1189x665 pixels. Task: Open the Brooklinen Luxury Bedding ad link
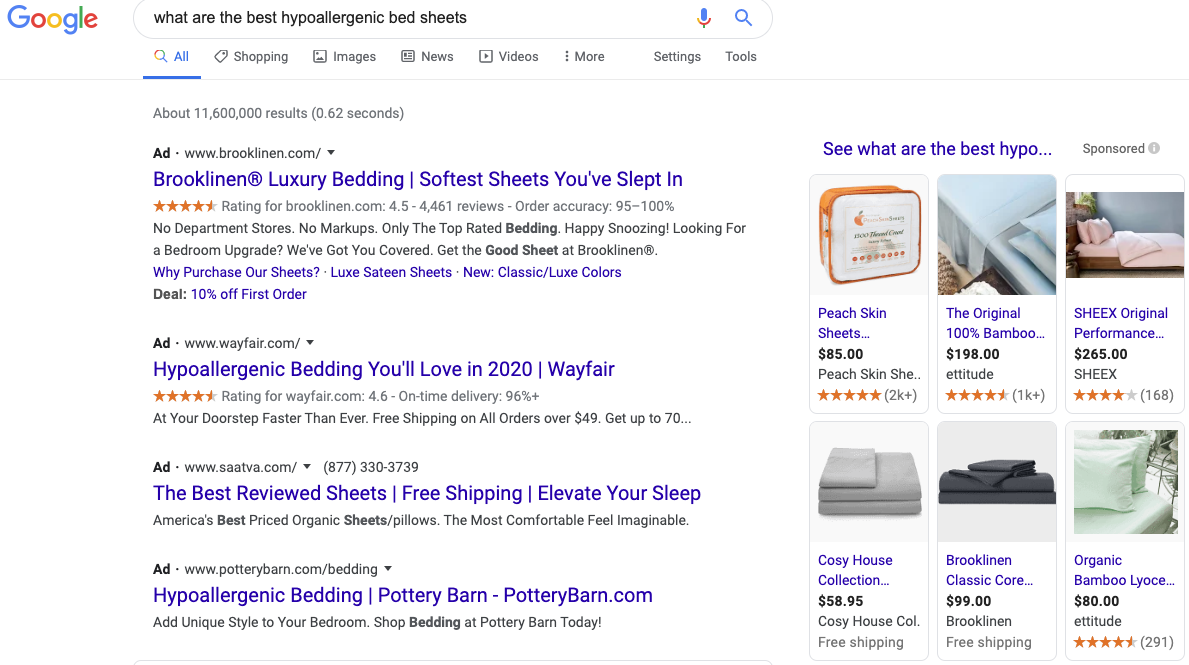[417, 180]
